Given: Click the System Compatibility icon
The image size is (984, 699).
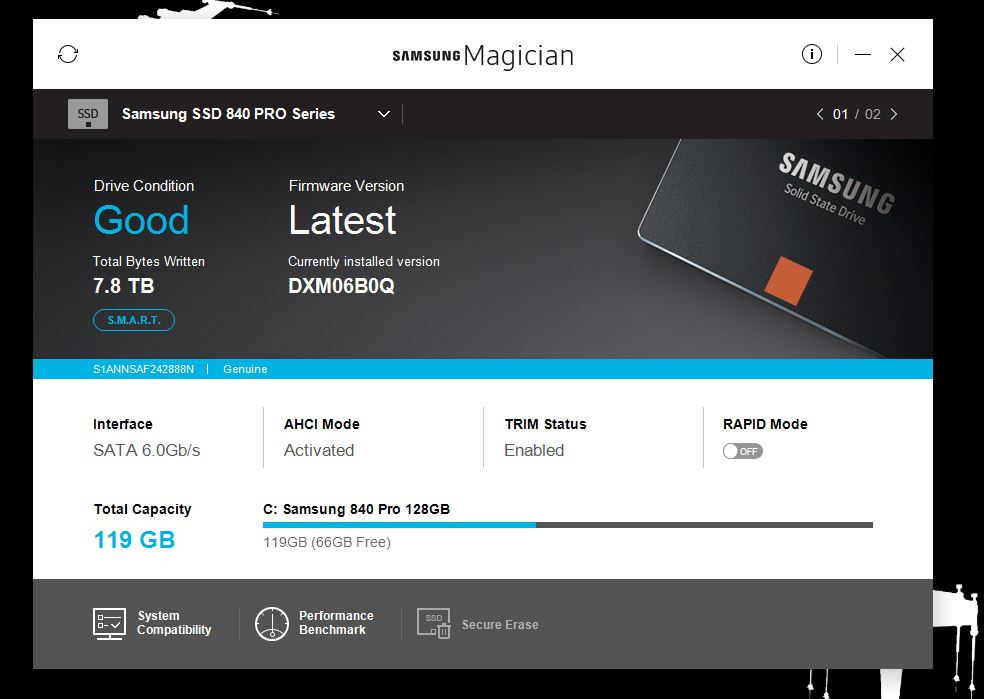Looking at the screenshot, I should coord(109,624).
